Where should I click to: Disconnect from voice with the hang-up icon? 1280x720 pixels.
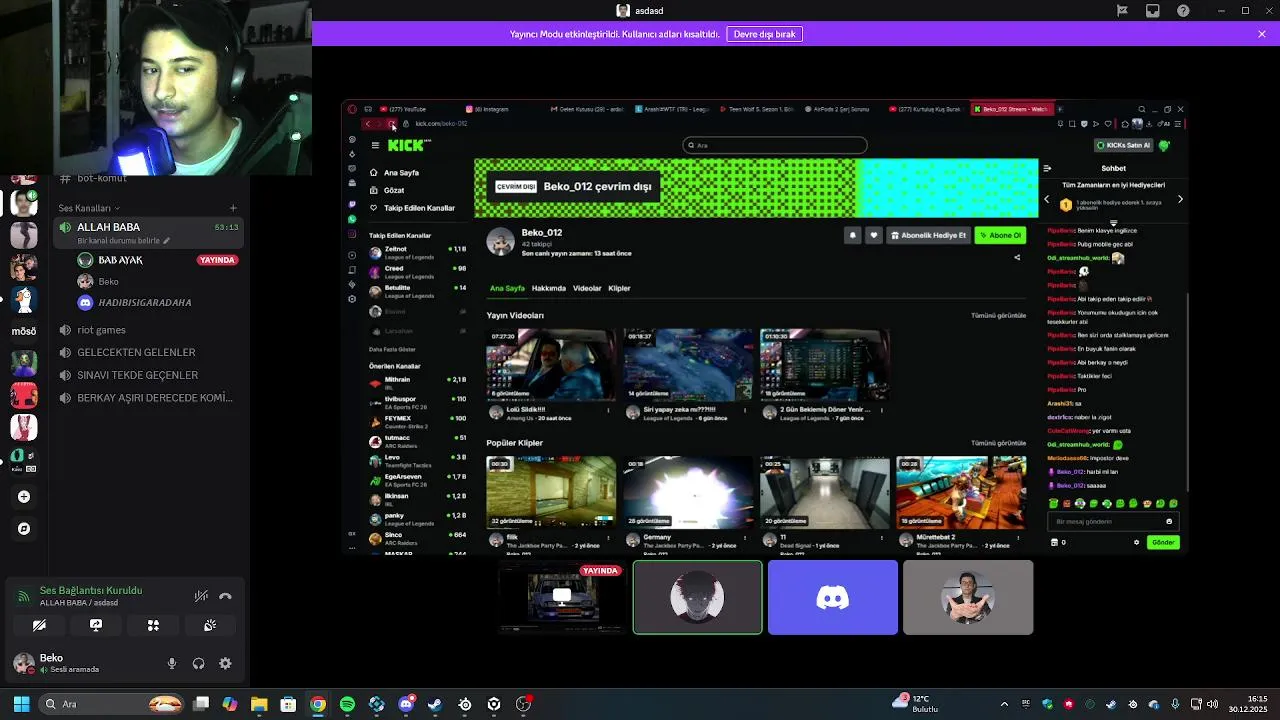tap(225, 596)
